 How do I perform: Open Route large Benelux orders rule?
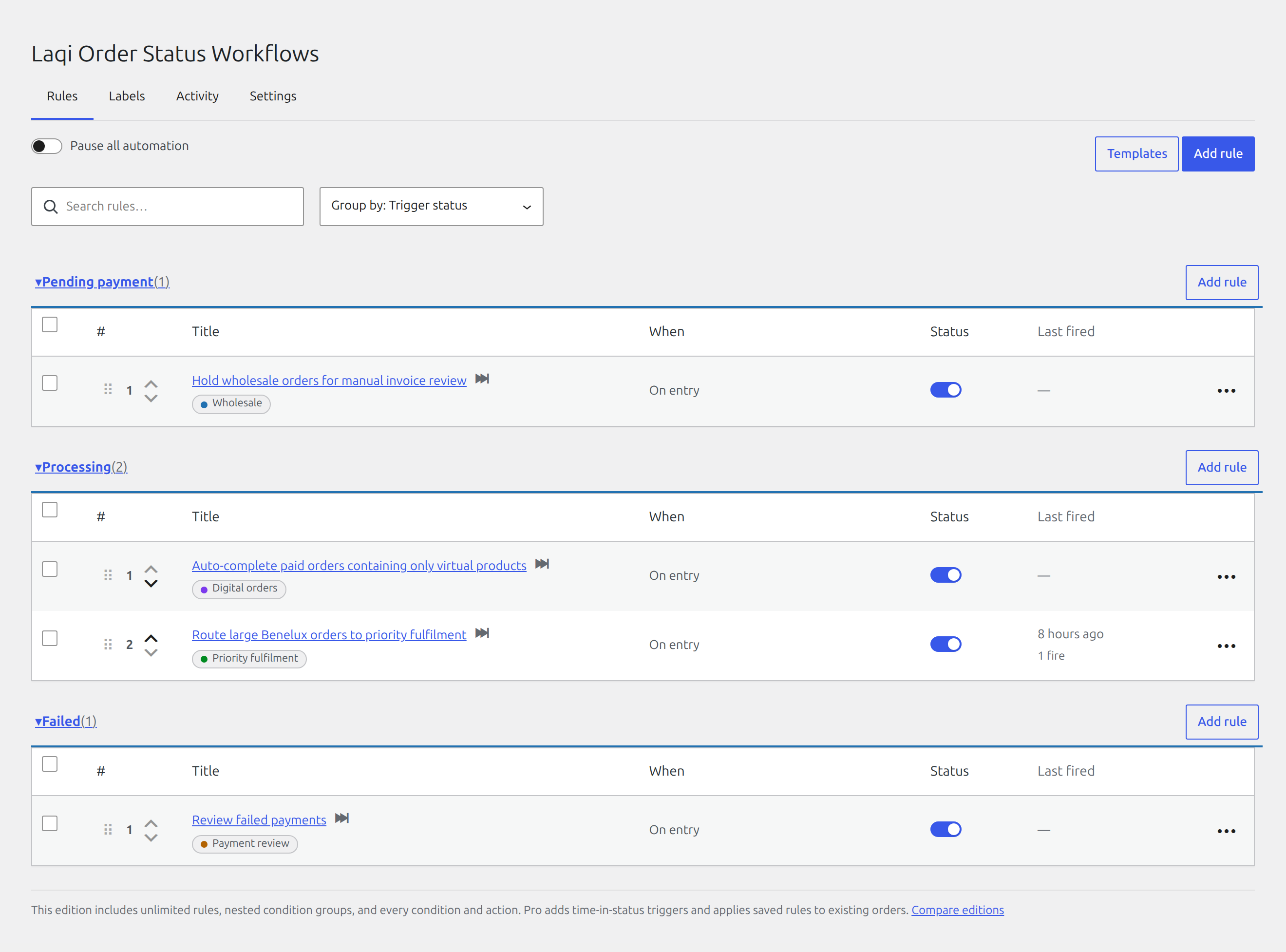tap(329, 634)
